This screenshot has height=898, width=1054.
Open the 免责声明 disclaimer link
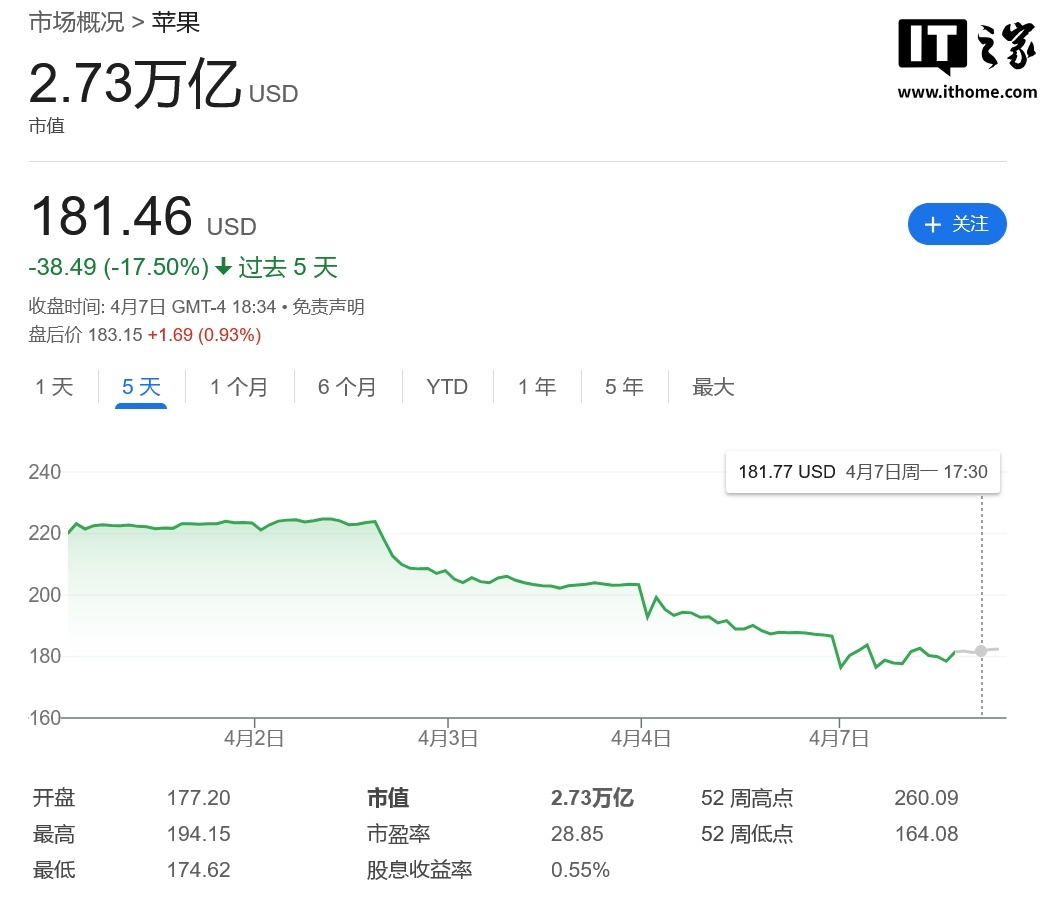pos(327,307)
